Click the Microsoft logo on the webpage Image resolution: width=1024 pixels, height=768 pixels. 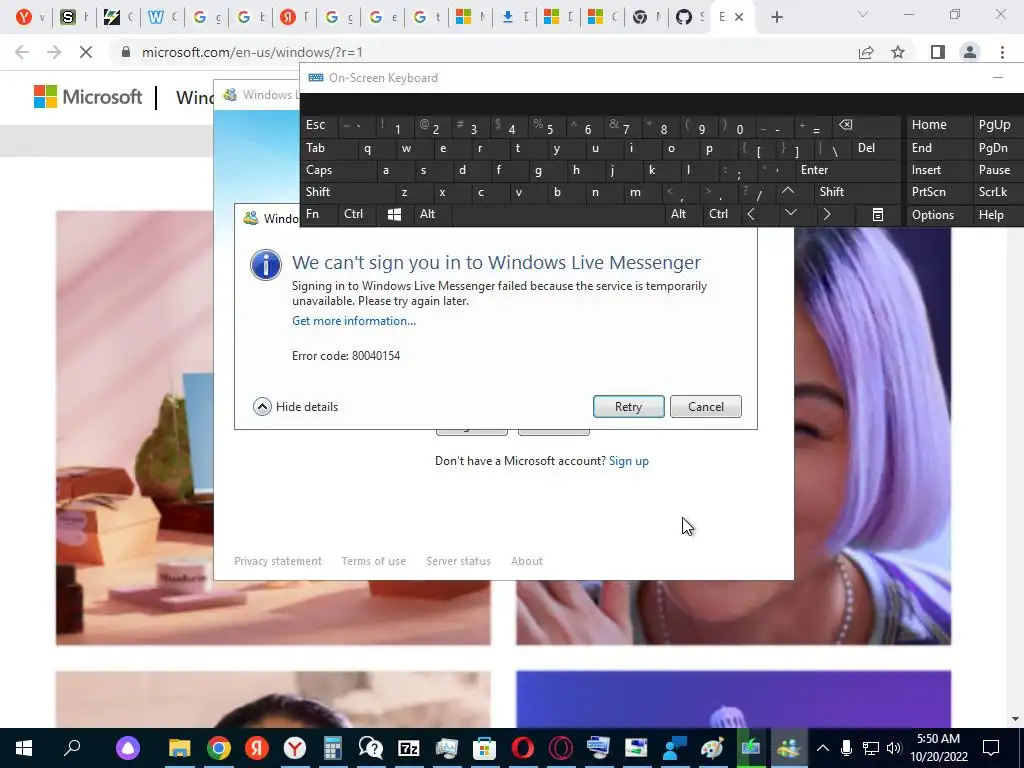tap(88, 97)
